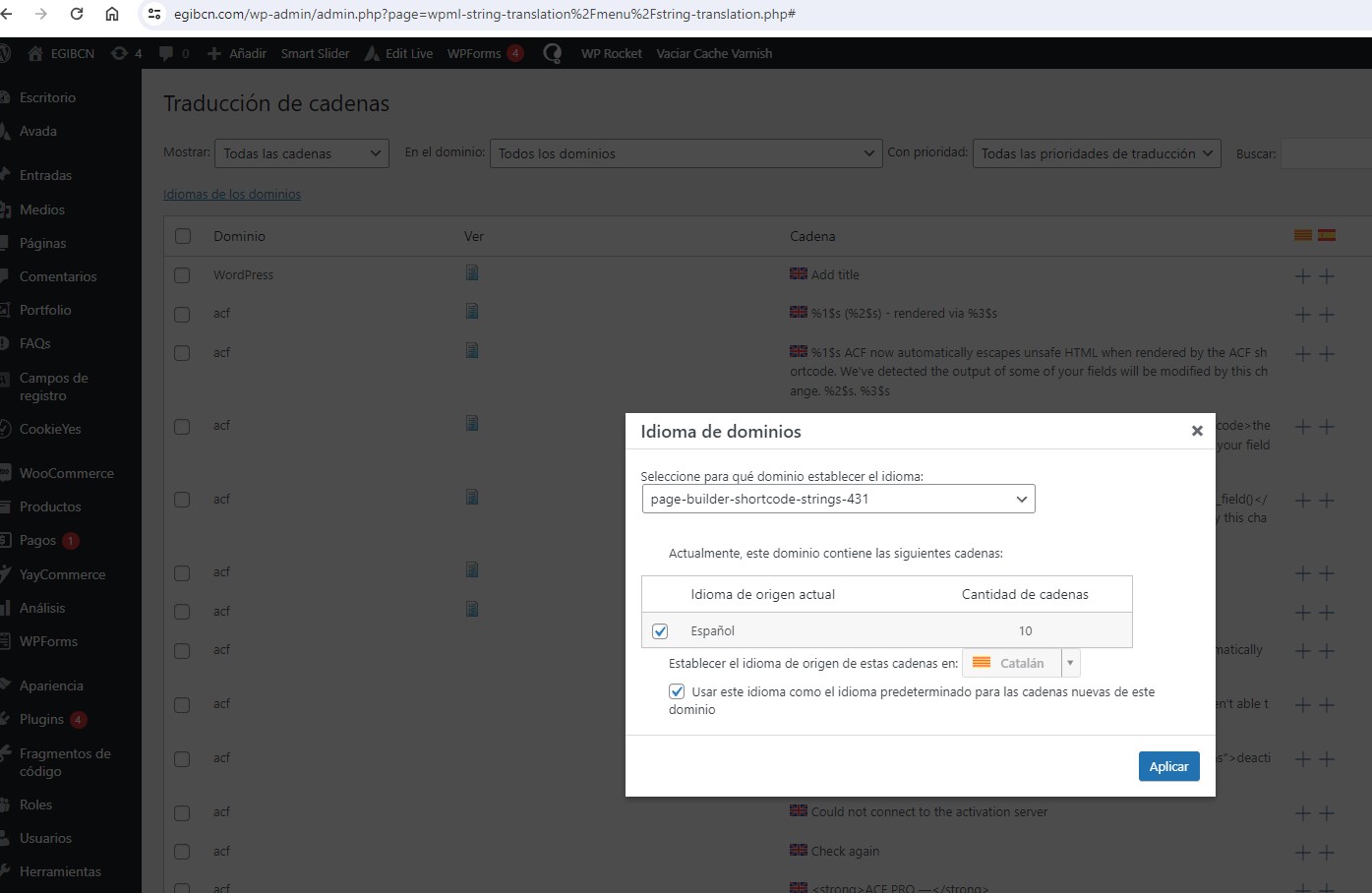This screenshot has height=893, width=1372.
Task: Open site info icon in address bar
Action: click(x=153, y=14)
